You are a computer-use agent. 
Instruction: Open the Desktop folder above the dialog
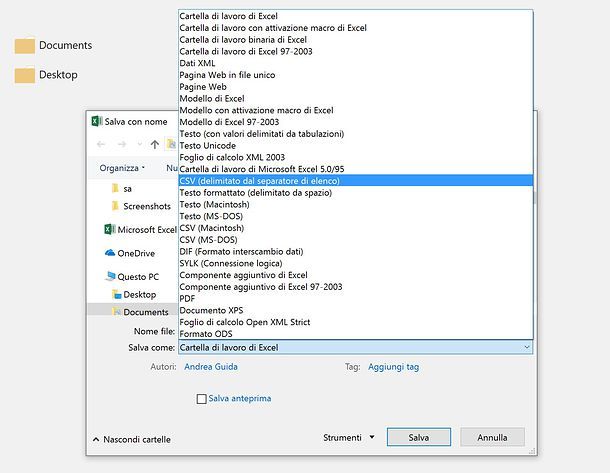tap(24, 75)
